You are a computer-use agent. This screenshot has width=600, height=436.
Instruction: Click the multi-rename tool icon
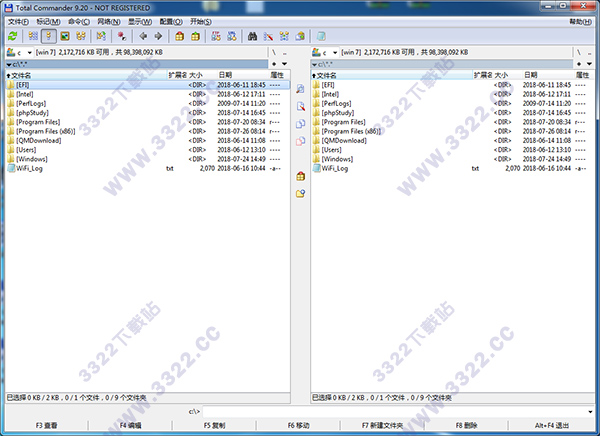coord(268,36)
